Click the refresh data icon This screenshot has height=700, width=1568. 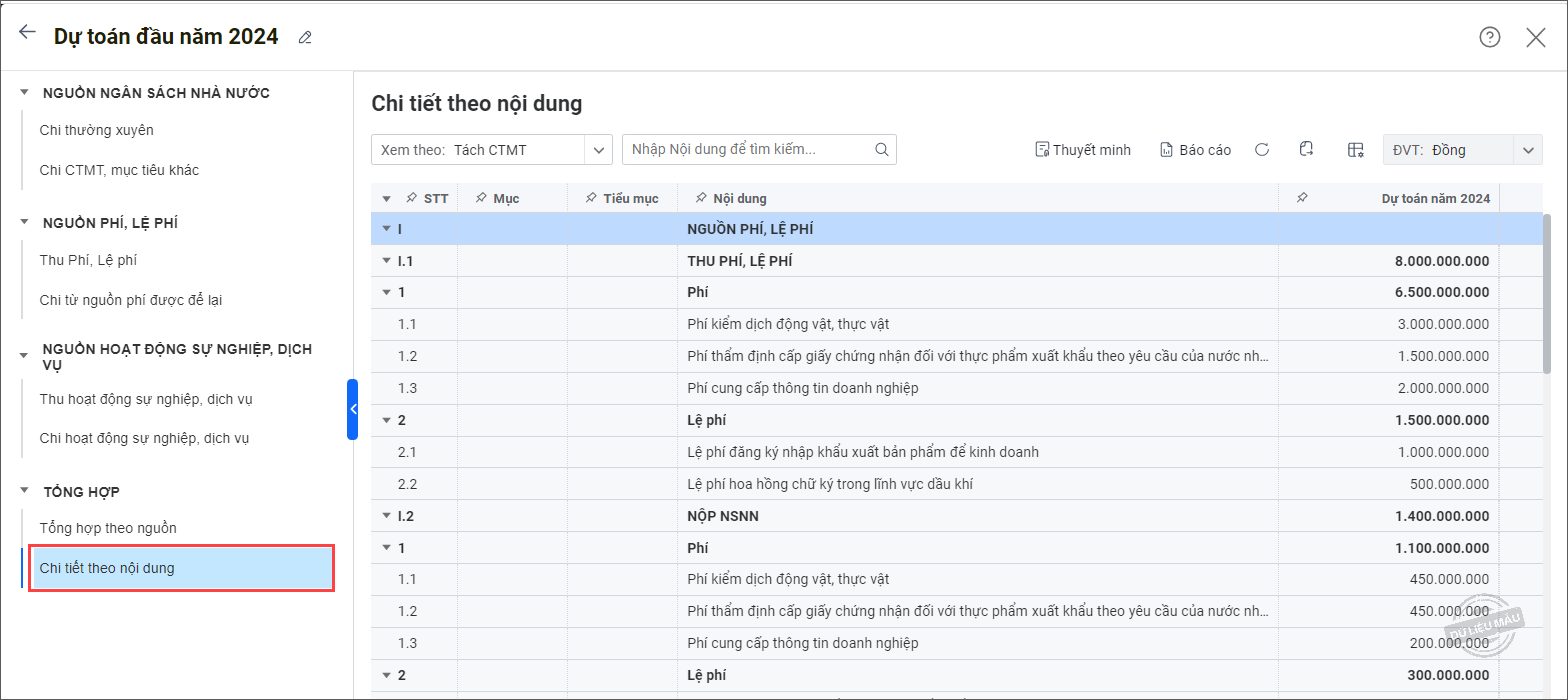click(1262, 150)
